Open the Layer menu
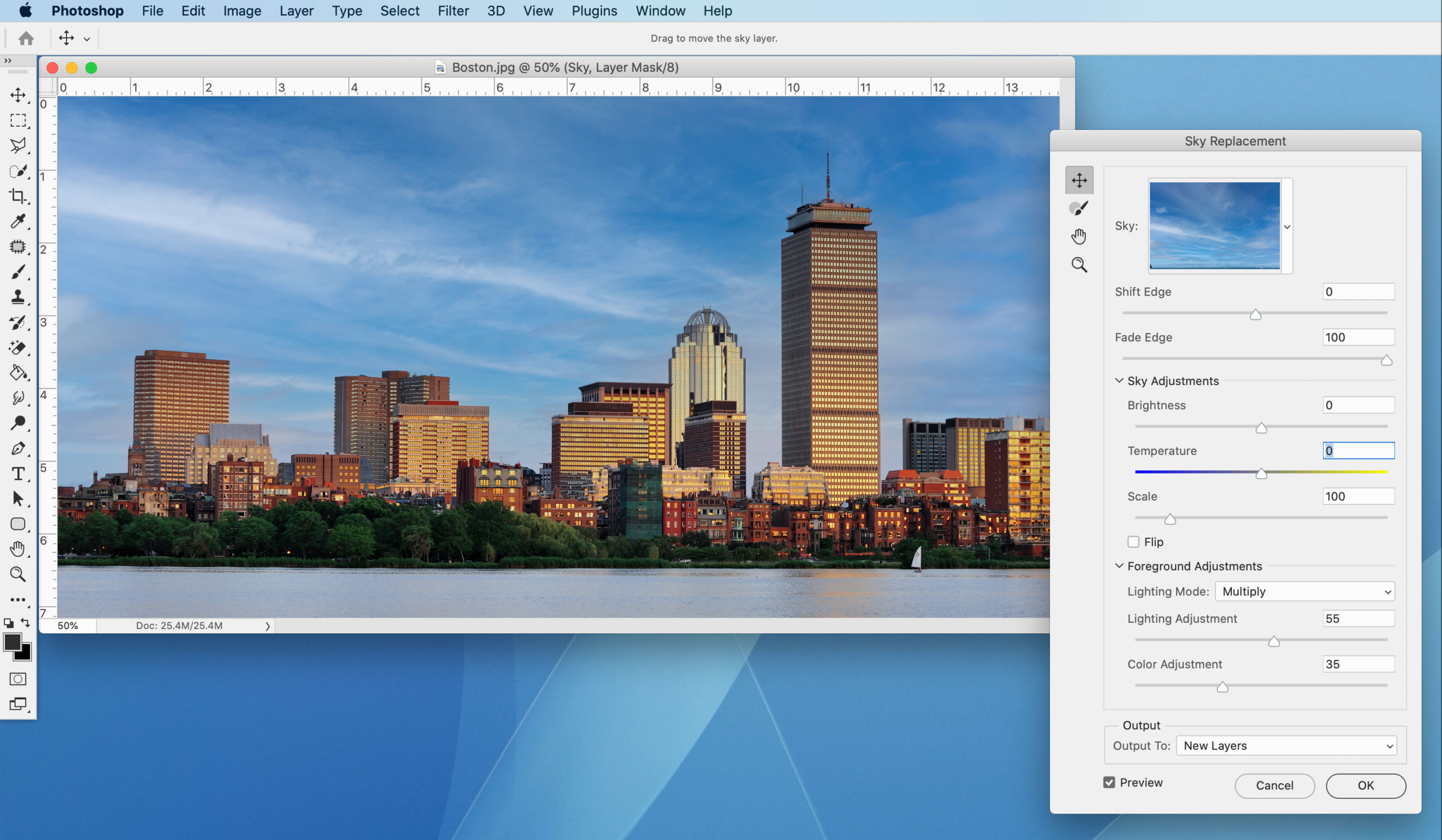The height and width of the screenshot is (840, 1442). 296,11
